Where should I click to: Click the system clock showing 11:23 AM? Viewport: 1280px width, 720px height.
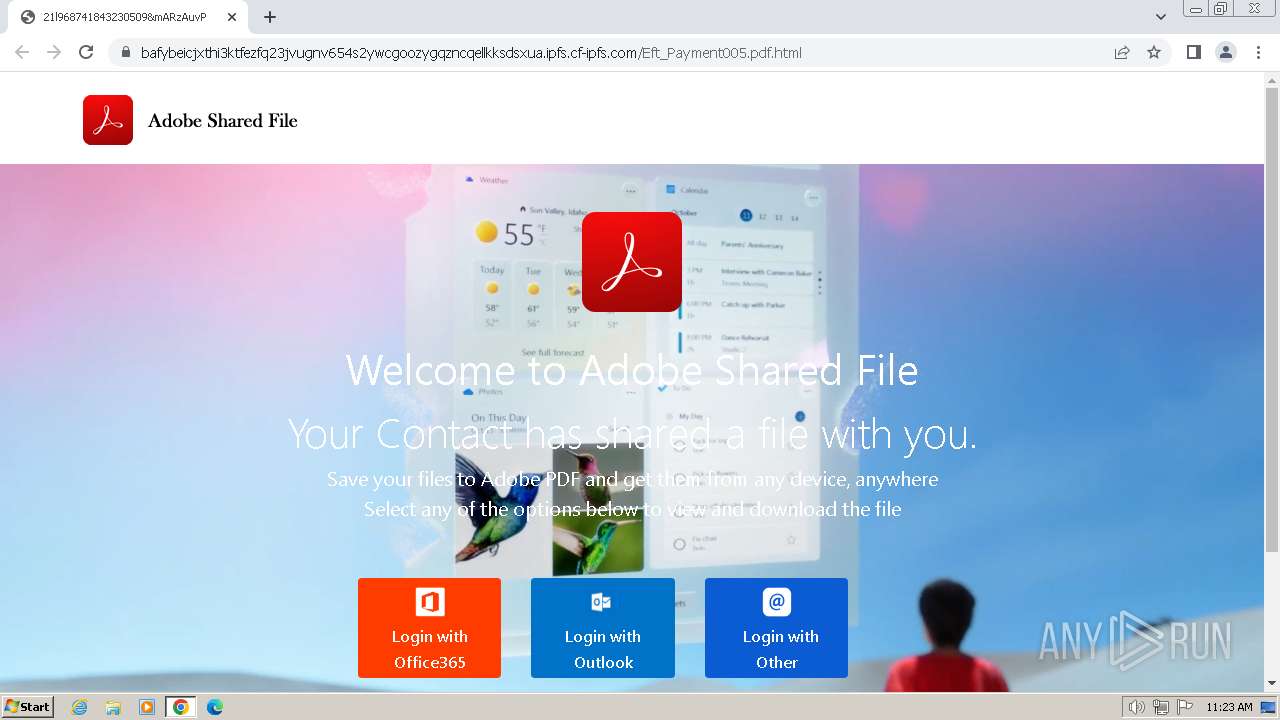pyautogui.click(x=1229, y=707)
